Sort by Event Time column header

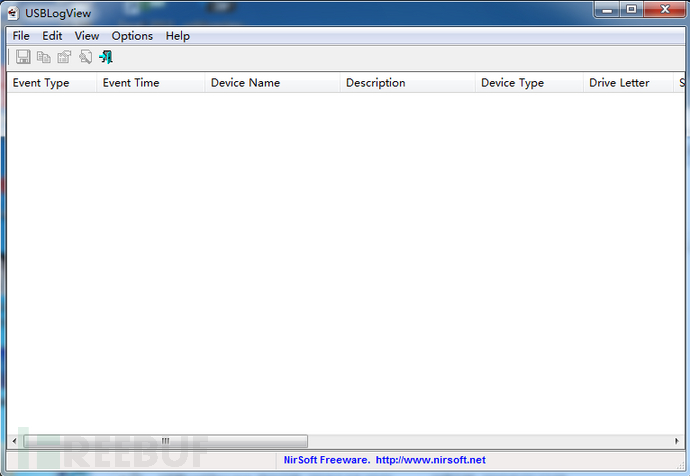tap(150, 83)
